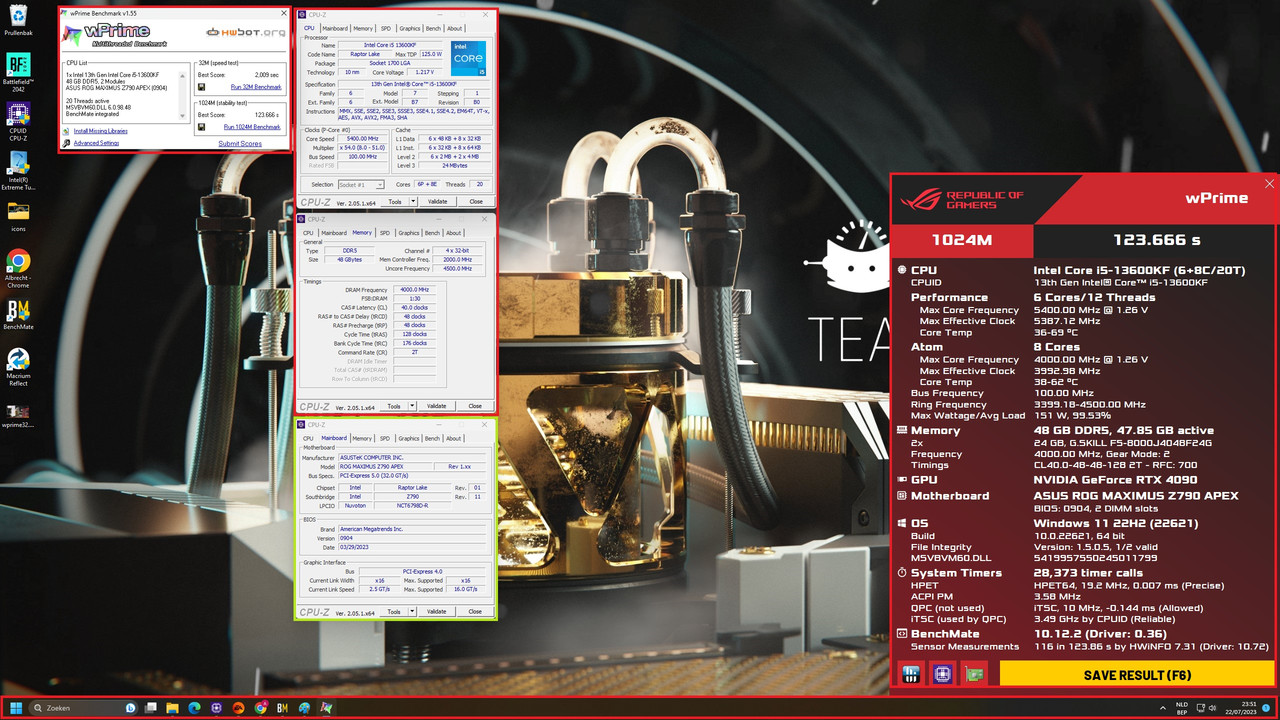Switch to SPD tab in the CPU-Z processor window
Viewport: 1280px width, 720px height.
(386, 29)
